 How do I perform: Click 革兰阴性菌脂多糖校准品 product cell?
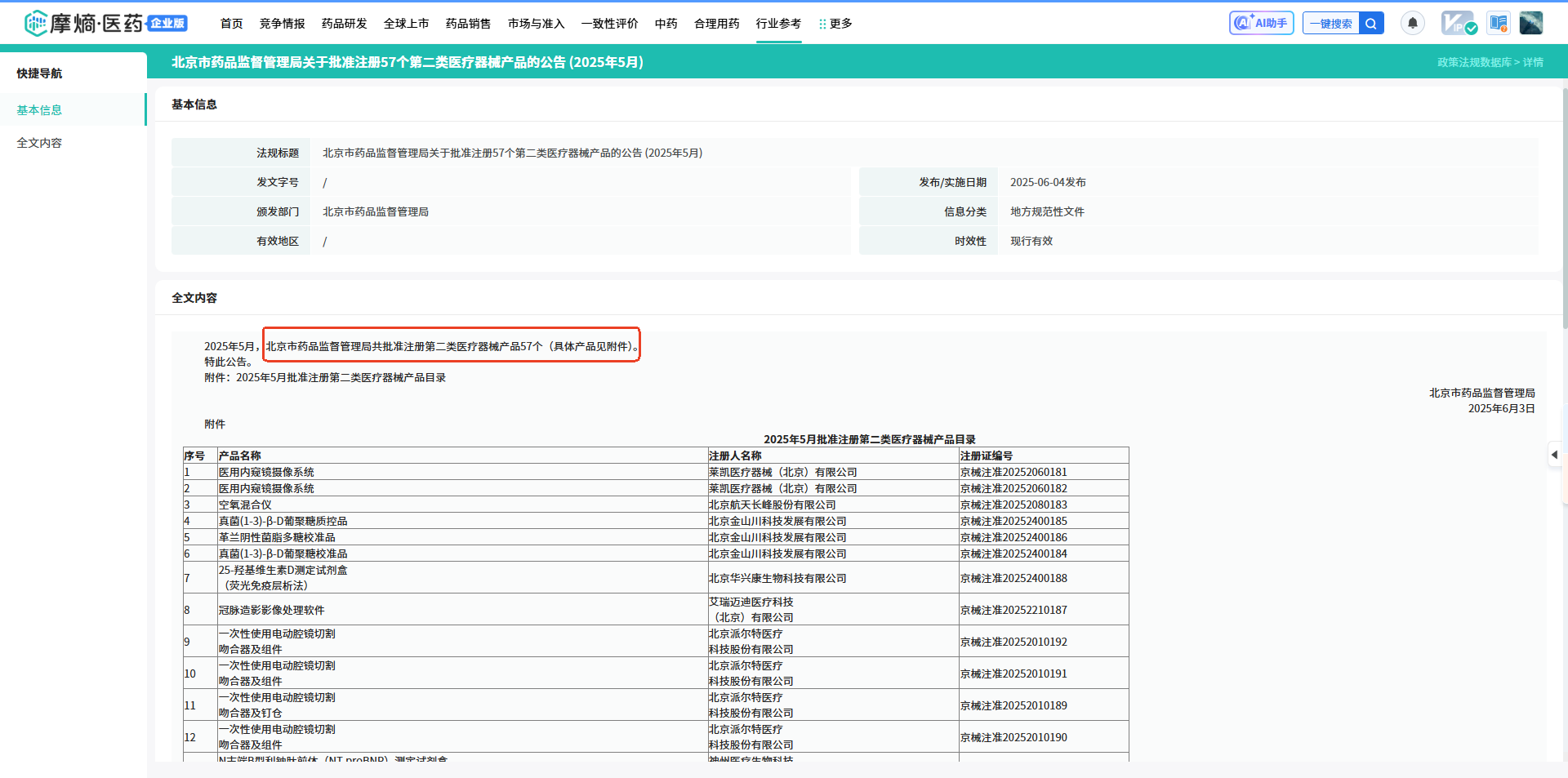[277, 537]
